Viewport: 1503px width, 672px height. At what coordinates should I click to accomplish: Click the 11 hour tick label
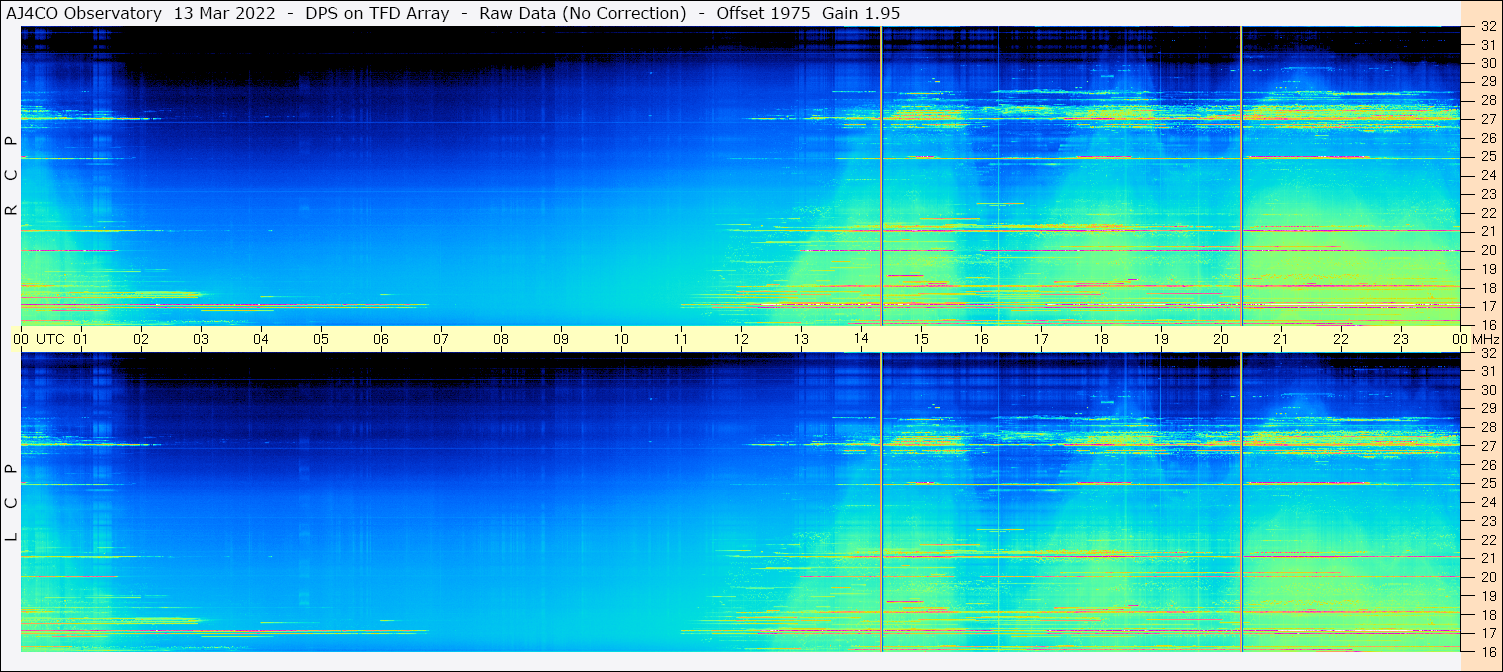click(x=681, y=339)
